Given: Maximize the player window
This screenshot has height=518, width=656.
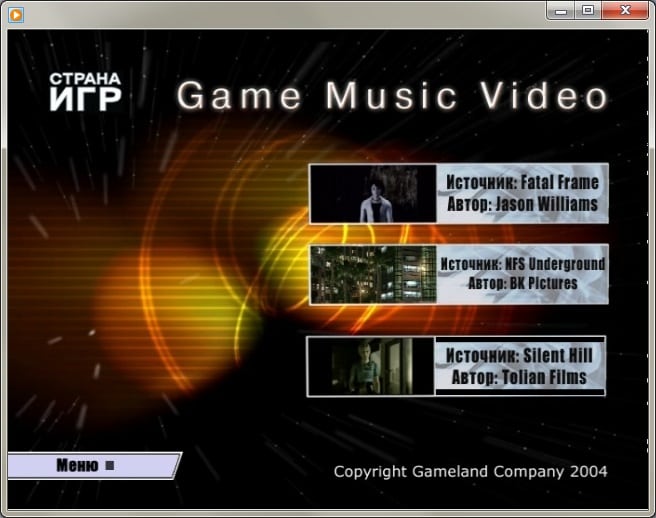Looking at the screenshot, I should point(588,11).
